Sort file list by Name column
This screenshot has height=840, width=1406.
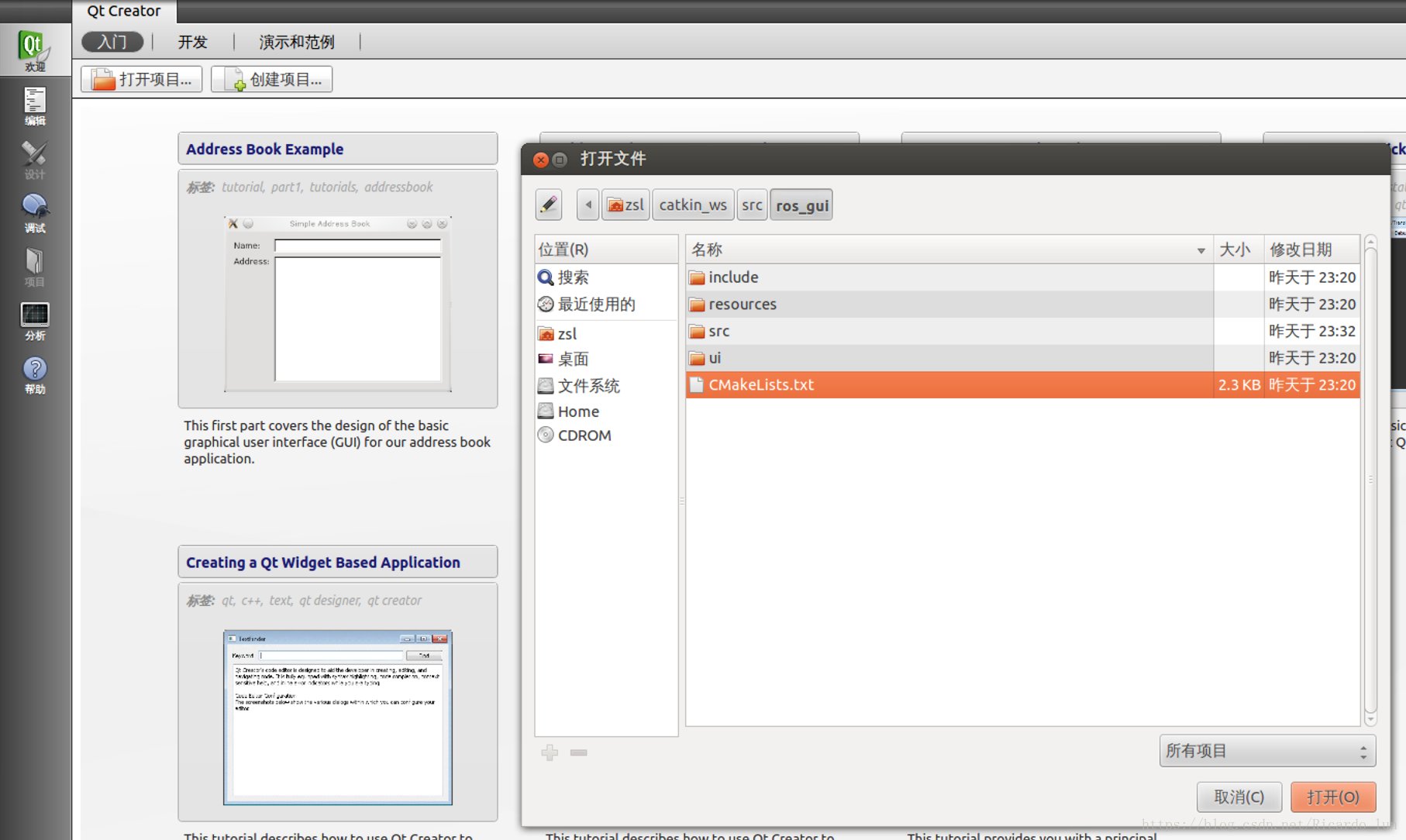click(x=949, y=250)
